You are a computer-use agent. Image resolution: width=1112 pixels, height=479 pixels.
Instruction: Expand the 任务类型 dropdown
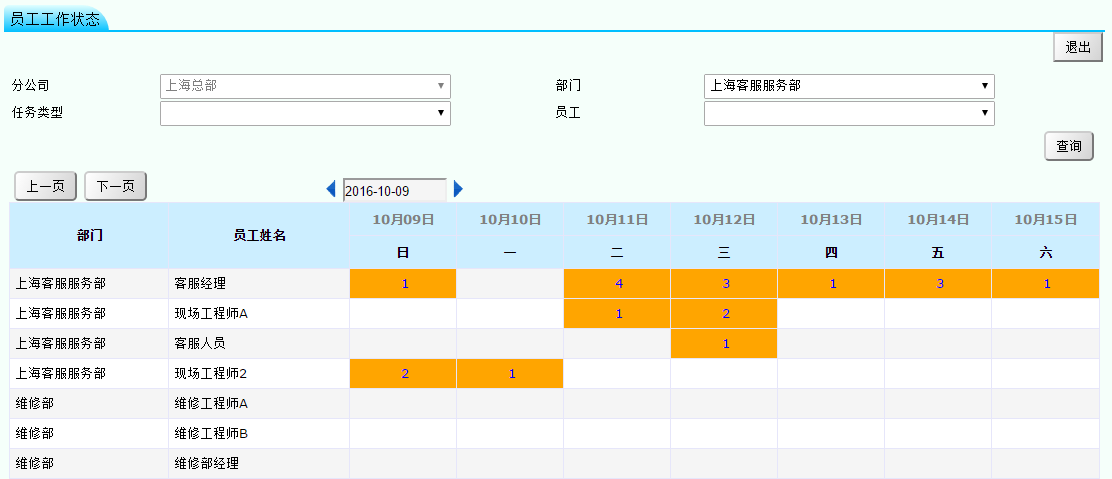tap(305, 114)
